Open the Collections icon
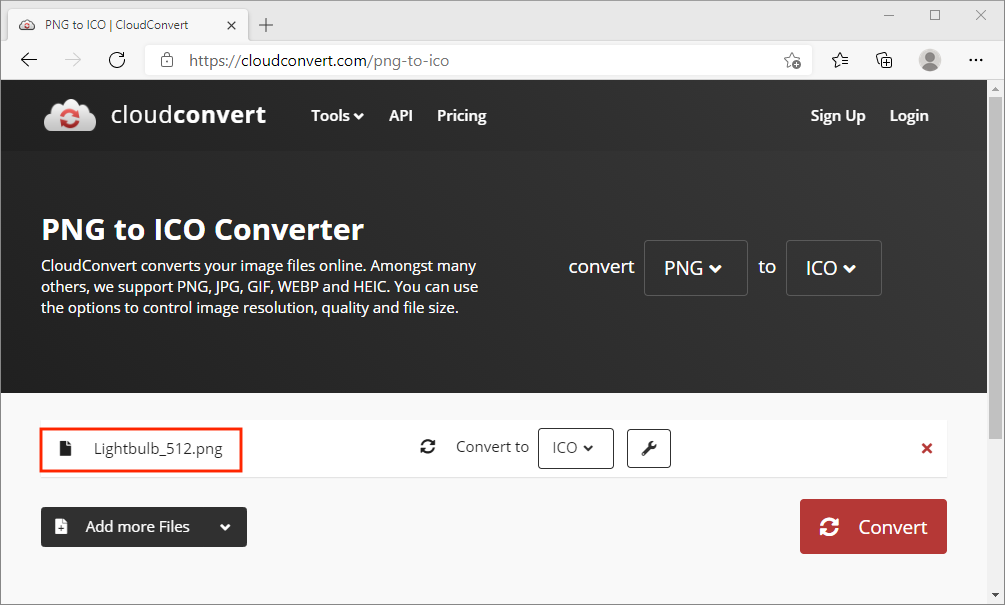This screenshot has height=605, width=1005. 884,60
